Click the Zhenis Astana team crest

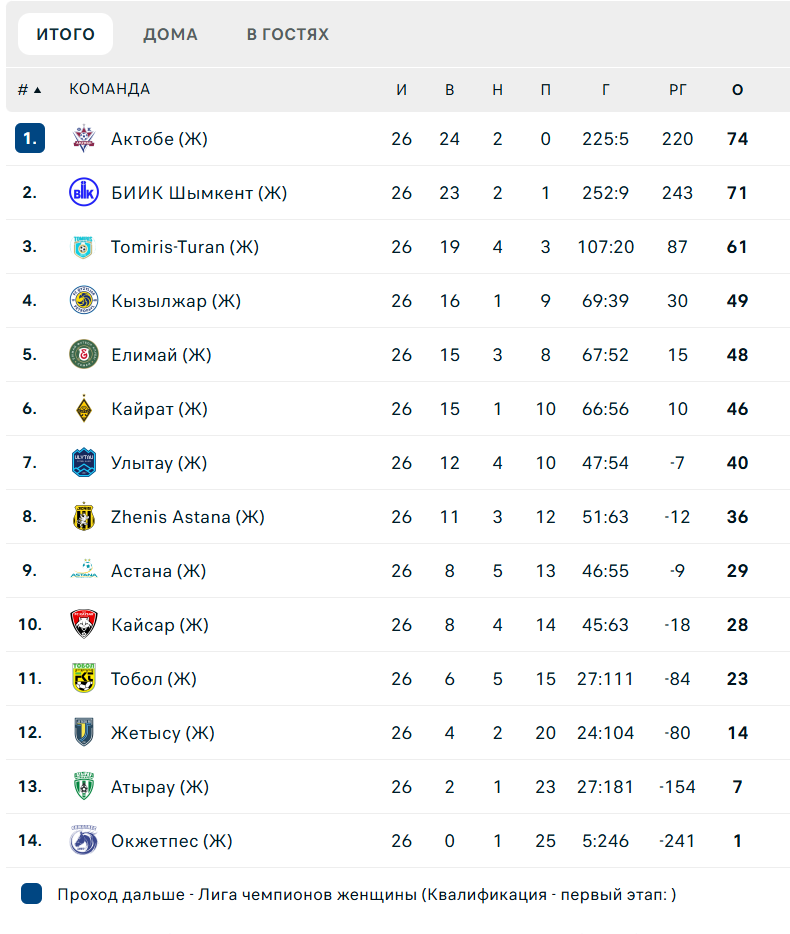click(x=84, y=517)
